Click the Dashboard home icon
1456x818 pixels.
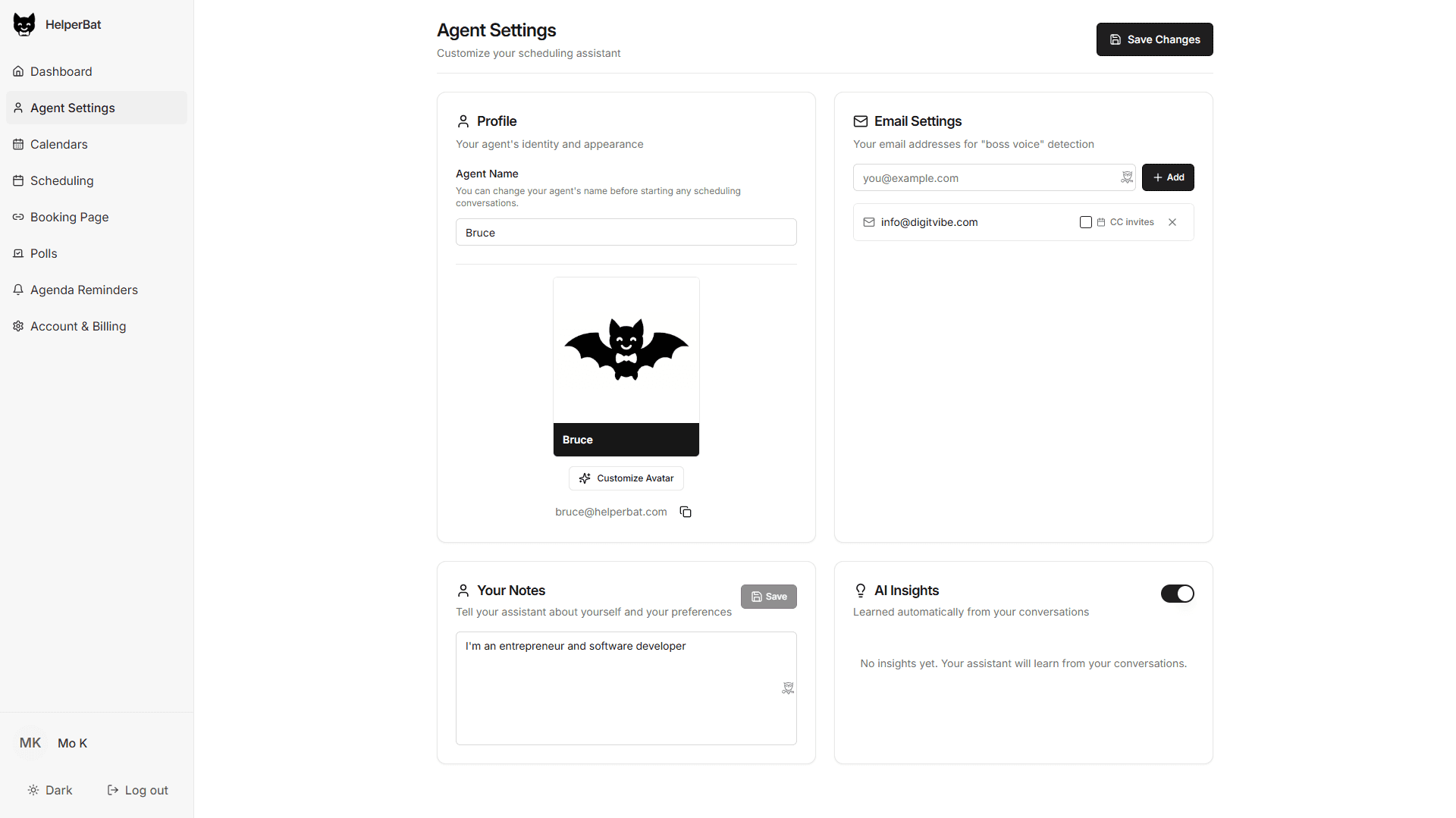[x=18, y=71]
